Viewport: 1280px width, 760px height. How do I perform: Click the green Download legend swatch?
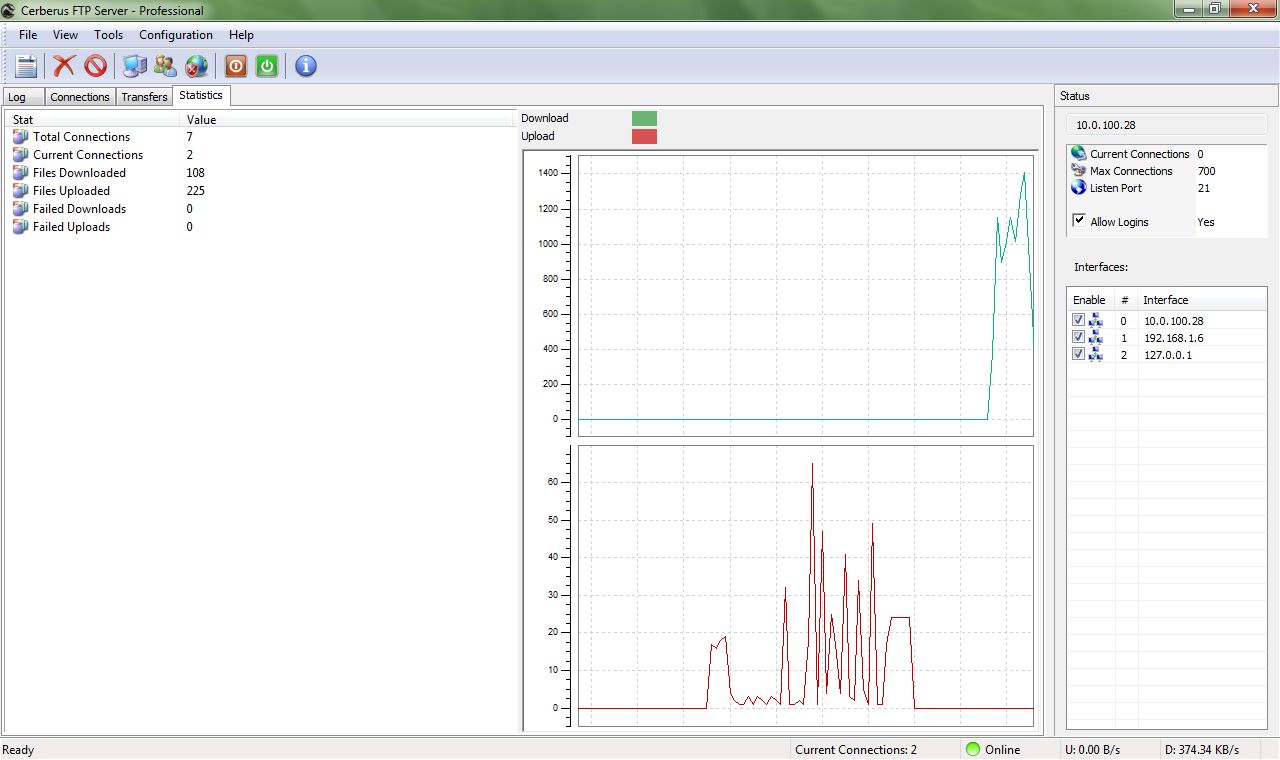tap(644, 118)
